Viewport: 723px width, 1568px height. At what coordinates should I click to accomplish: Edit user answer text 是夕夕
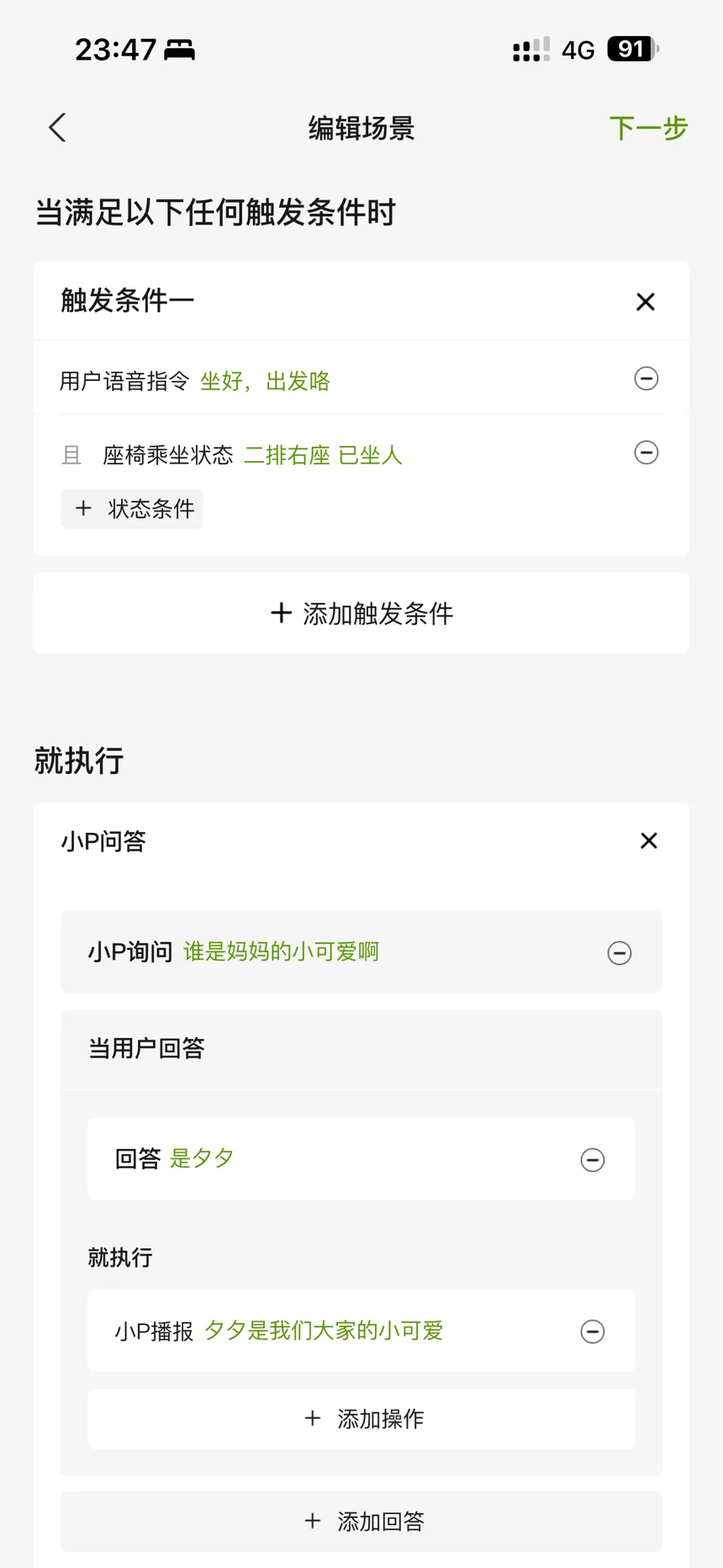(x=202, y=1158)
